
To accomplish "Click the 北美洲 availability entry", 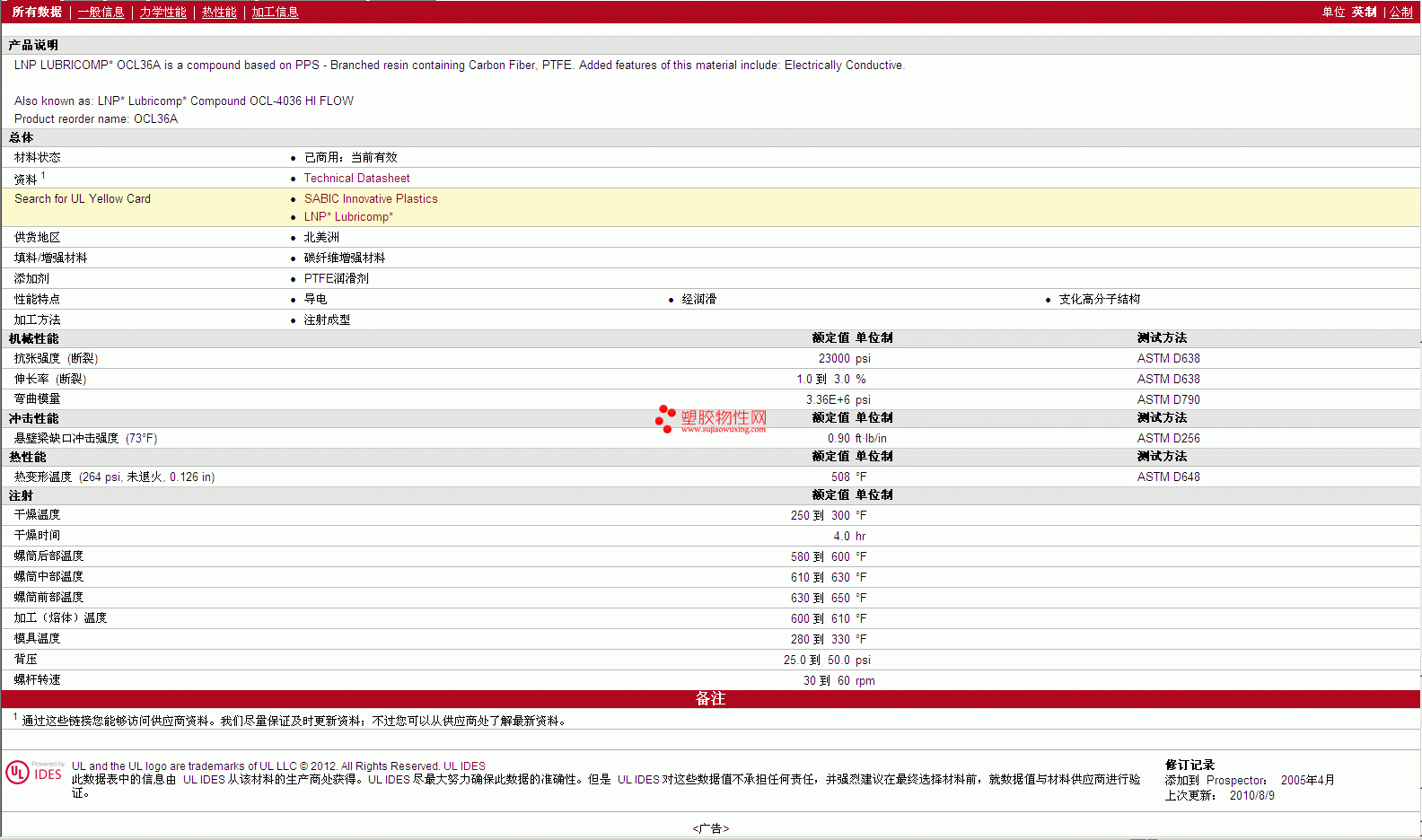I will [321, 238].
